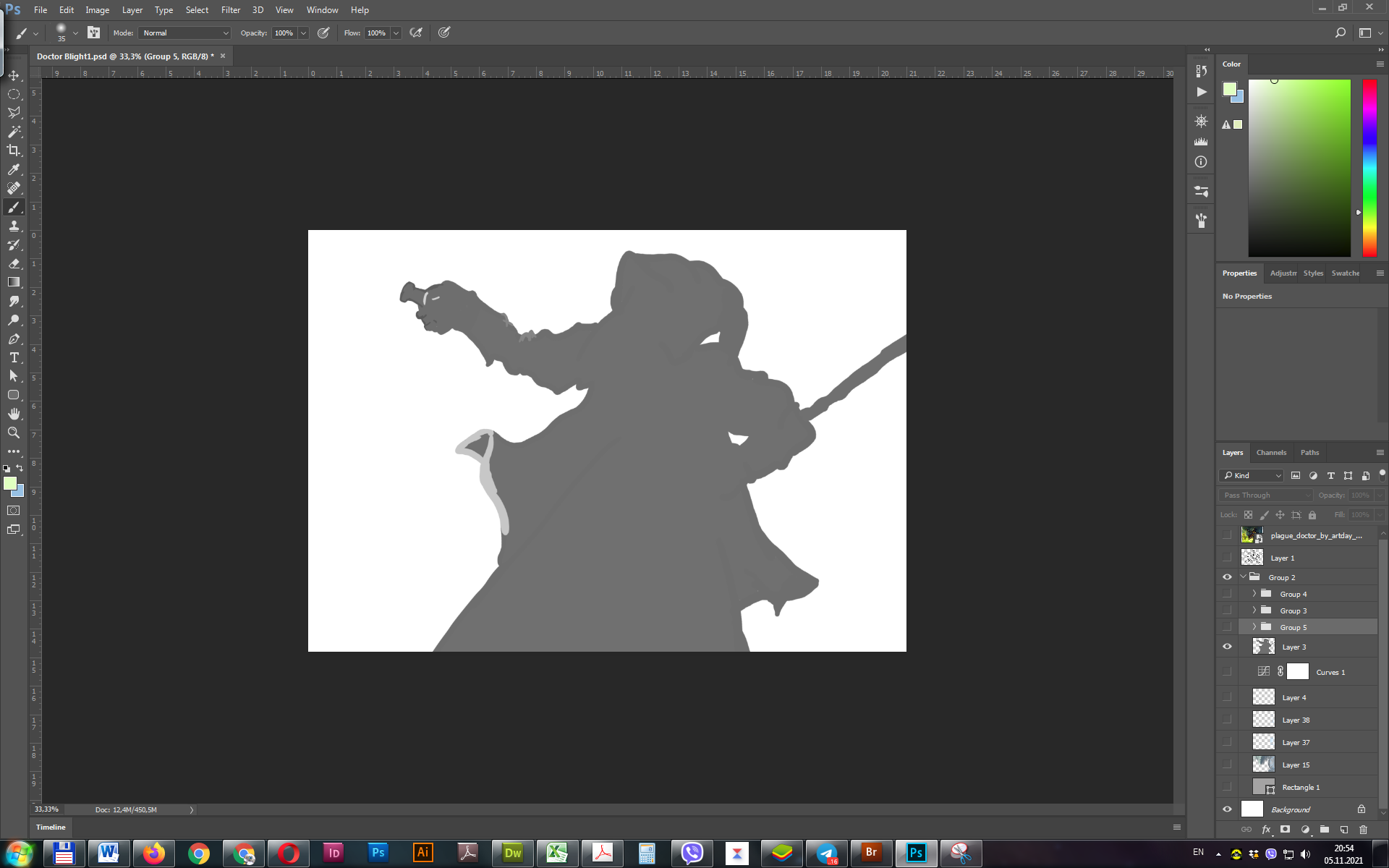Open the Info panel icon
This screenshot has height=868, width=1389.
(x=1201, y=162)
